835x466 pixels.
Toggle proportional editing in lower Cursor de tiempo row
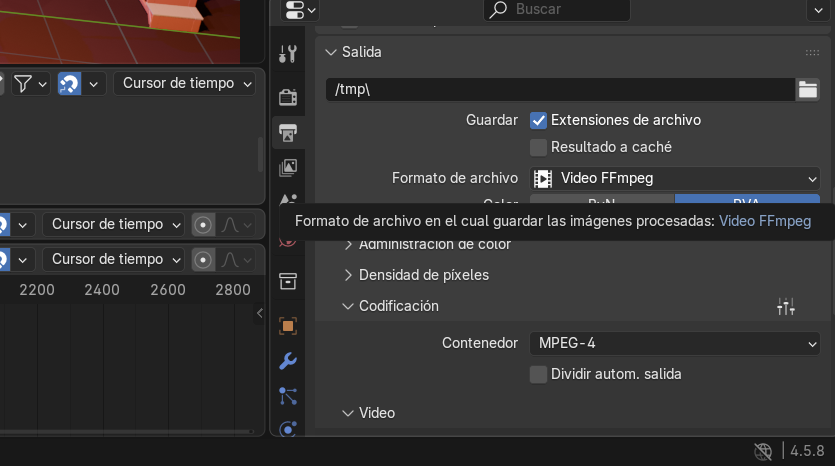coord(203,260)
